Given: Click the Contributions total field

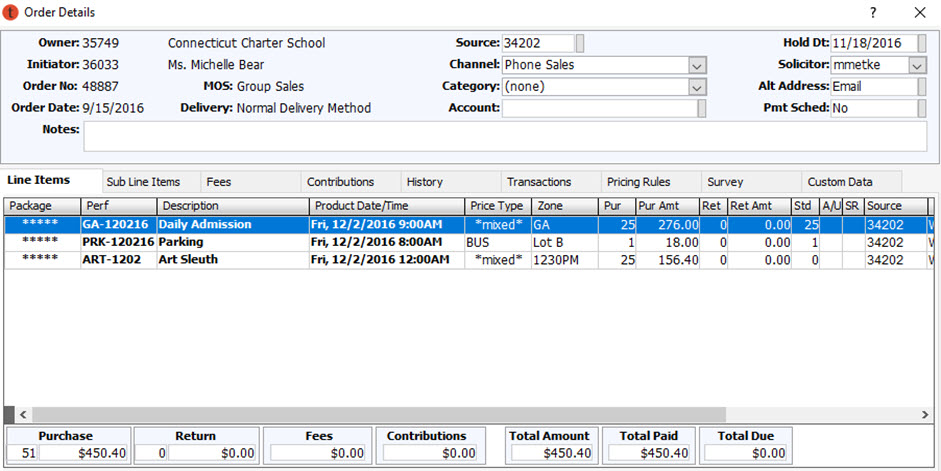Looking at the screenshot, I should 430,453.
